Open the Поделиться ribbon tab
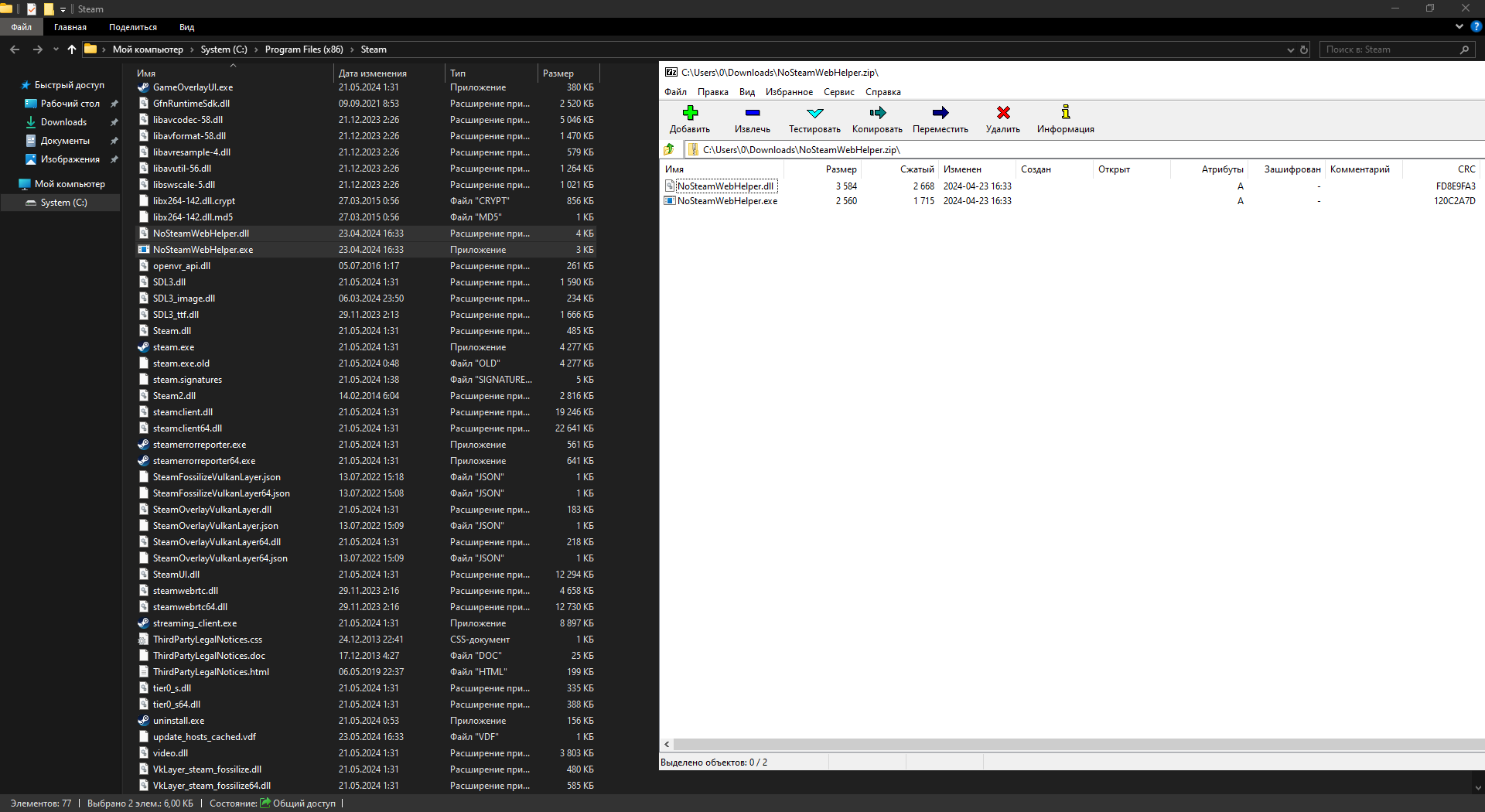 (x=133, y=27)
